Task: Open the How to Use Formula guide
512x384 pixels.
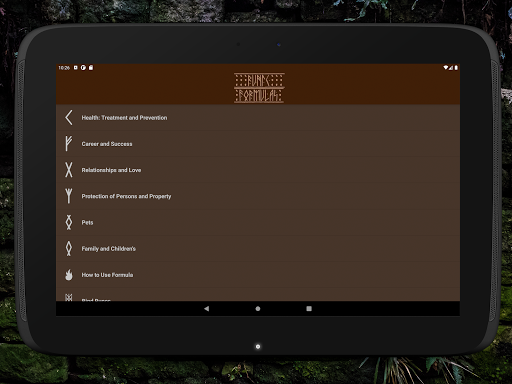Action: (x=258, y=275)
